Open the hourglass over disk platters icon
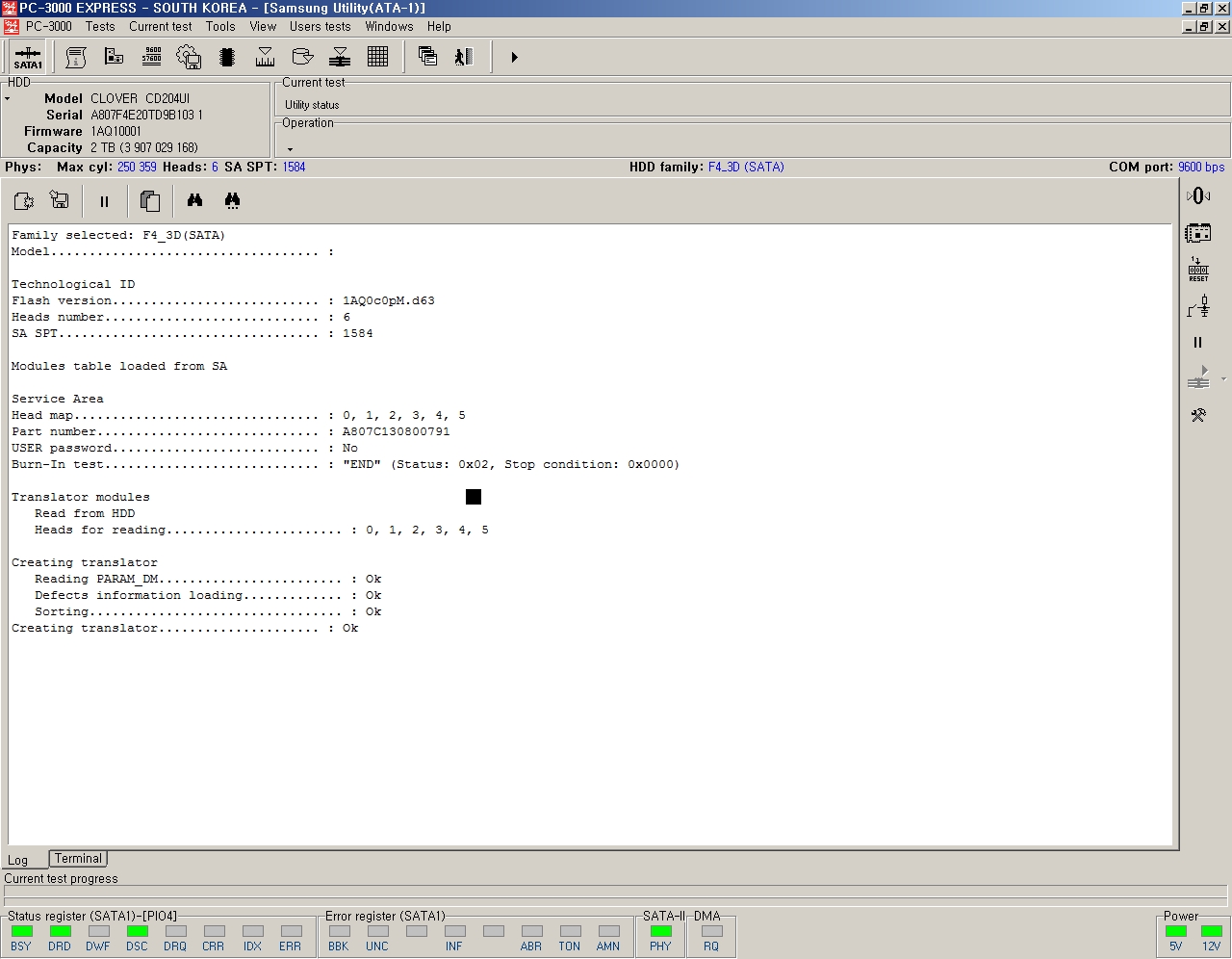 pos(340,57)
